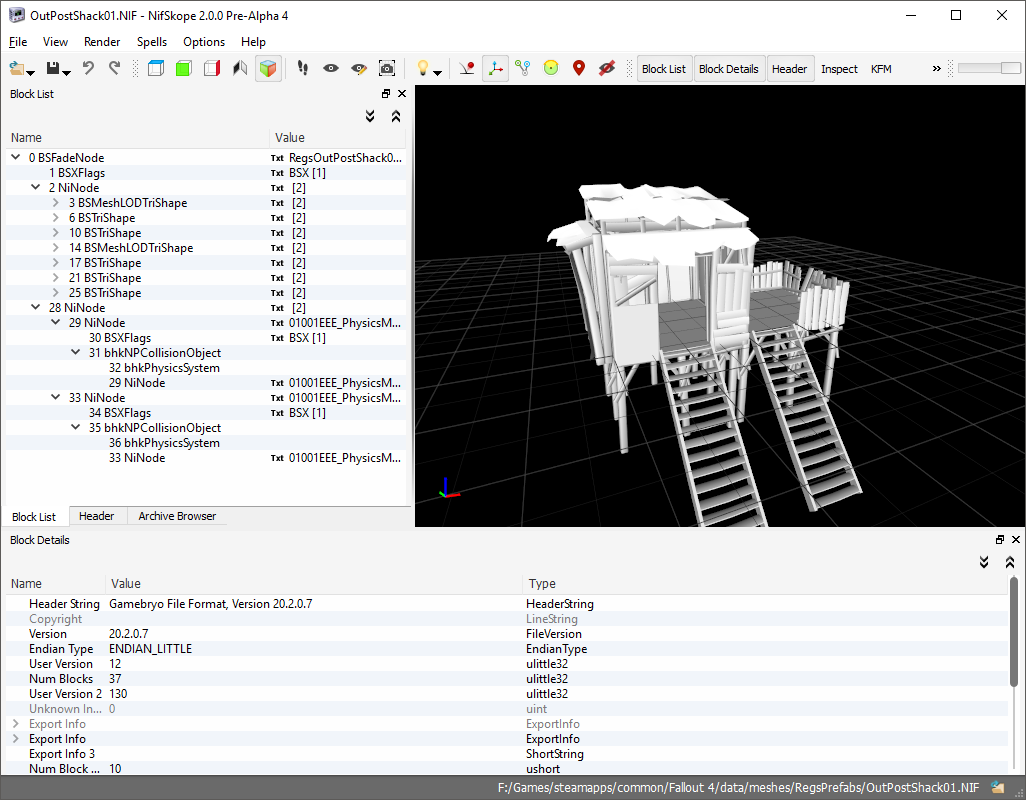Screen dimensions: 1026x800
Task: Collapse all rows in Block Details panel
Action: [x=1010, y=562]
